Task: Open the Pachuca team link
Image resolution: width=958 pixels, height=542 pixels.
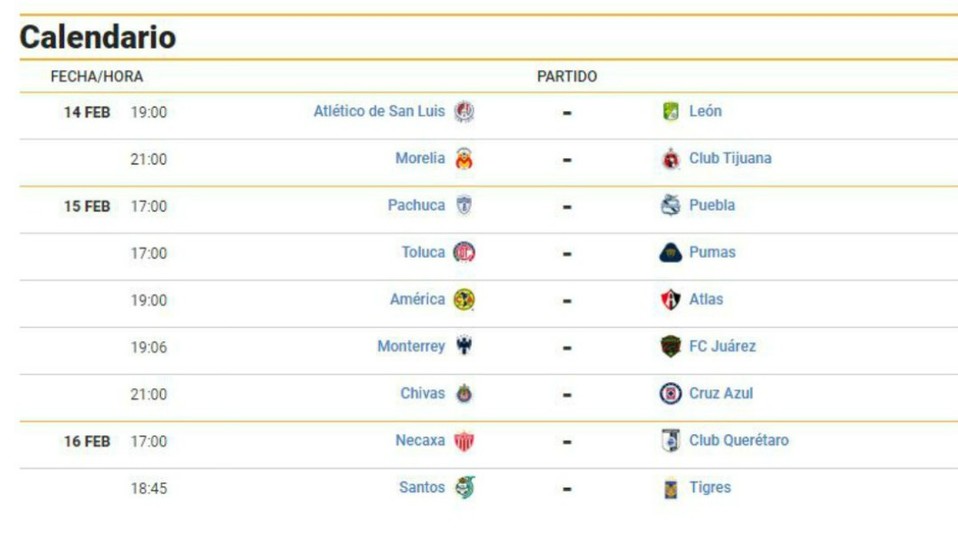Action: click(x=416, y=205)
